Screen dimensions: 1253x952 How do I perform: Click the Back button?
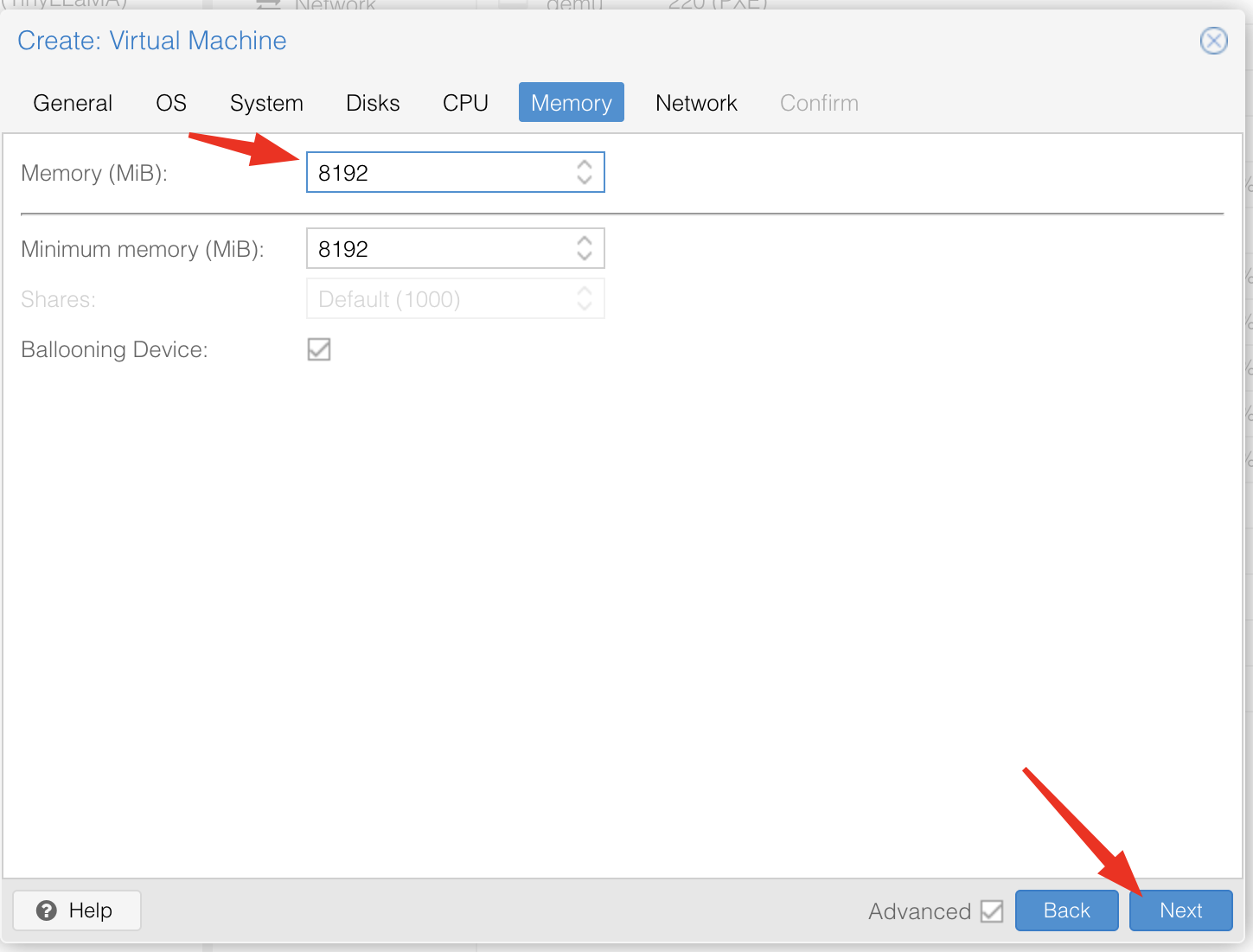(x=1066, y=910)
